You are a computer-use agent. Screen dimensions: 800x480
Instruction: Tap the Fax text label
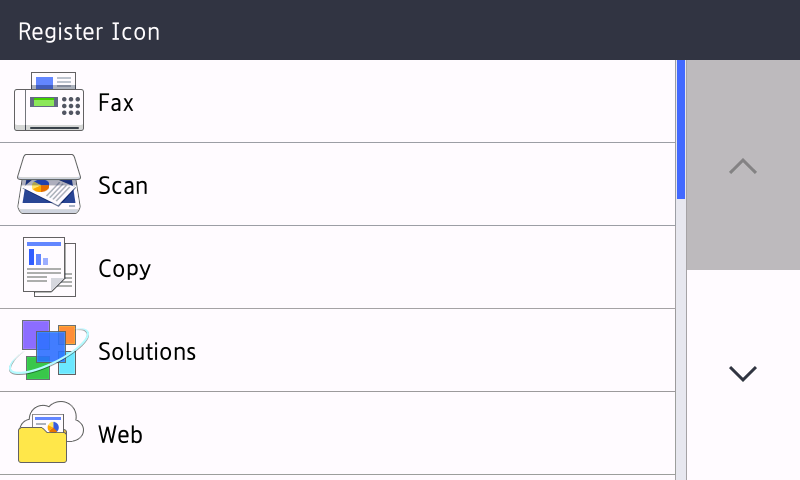click(116, 103)
